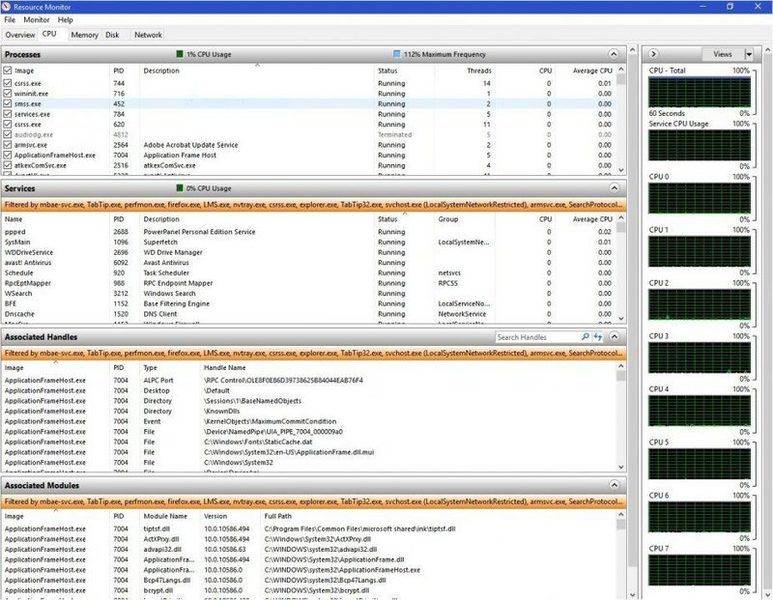Click the CPU 0 graph
The image size is (773, 600).
pyautogui.click(x=700, y=198)
